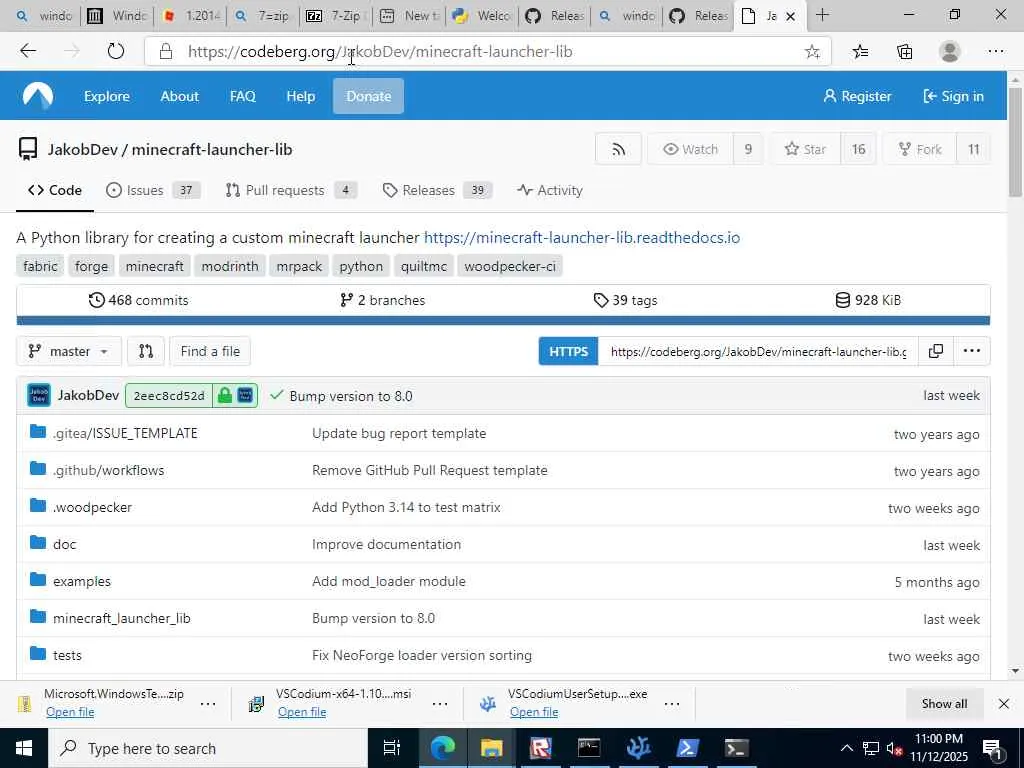Copy the repository clone URL
The width and height of the screenshot is (1024, 768).
click(x=936, y=351)
